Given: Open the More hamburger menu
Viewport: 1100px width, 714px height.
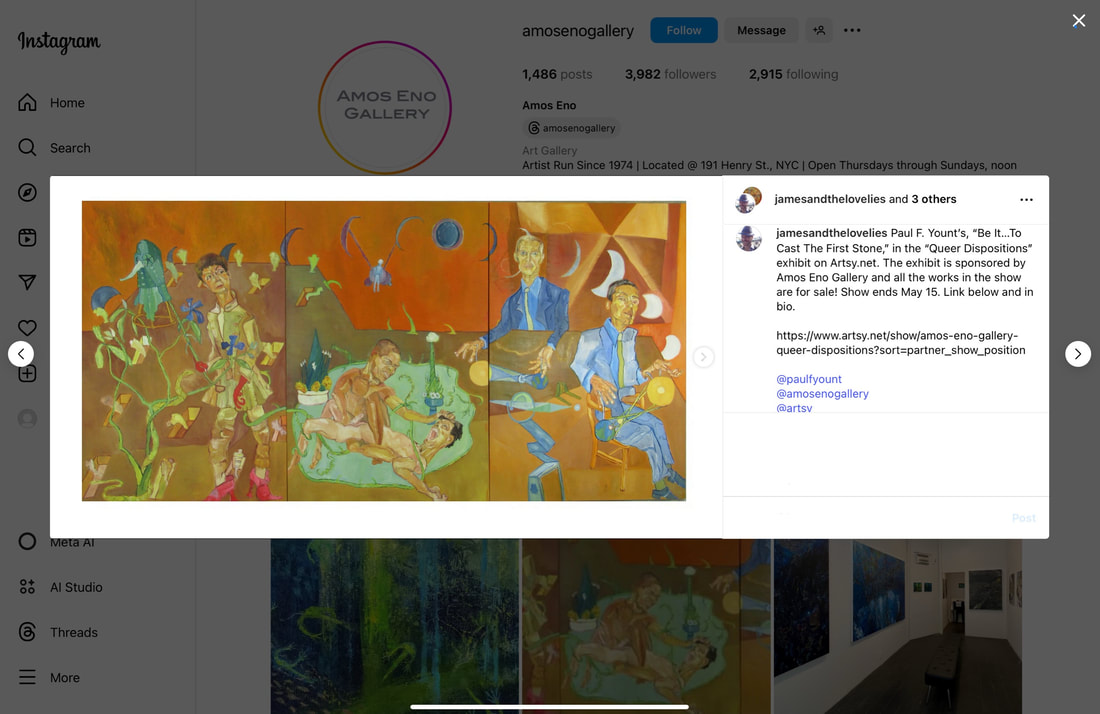Looking at the screenshot, I should click(48, 678).
